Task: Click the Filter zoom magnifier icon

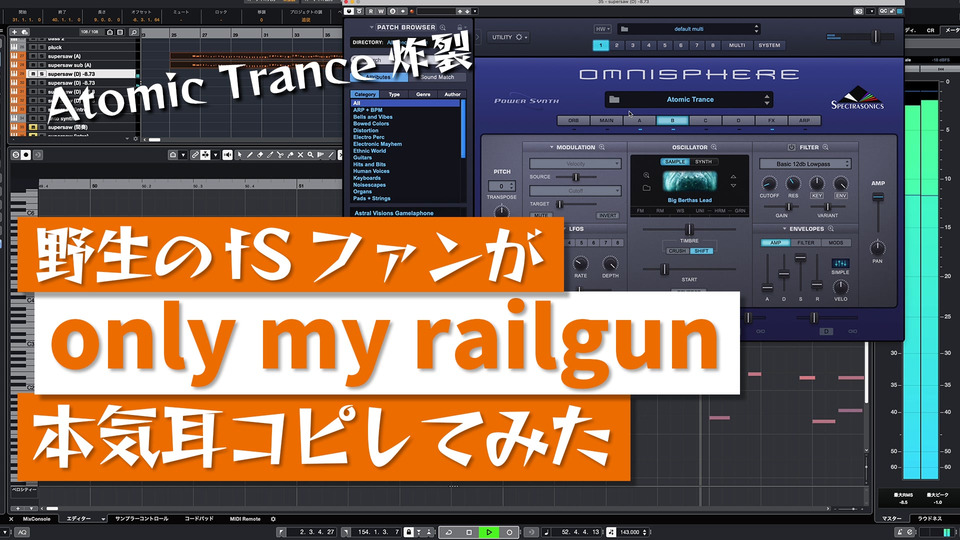Action: click(x=825, y=147)
